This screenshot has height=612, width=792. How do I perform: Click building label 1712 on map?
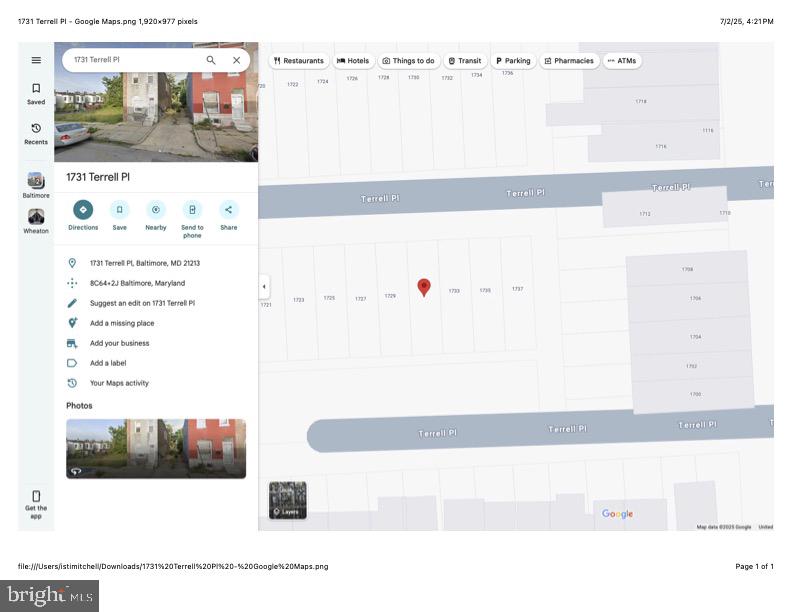click(x=645, y=214)
